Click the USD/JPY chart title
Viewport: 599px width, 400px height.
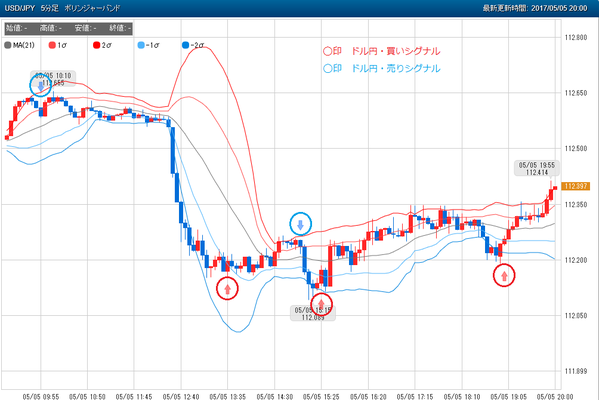click(62, 8)
